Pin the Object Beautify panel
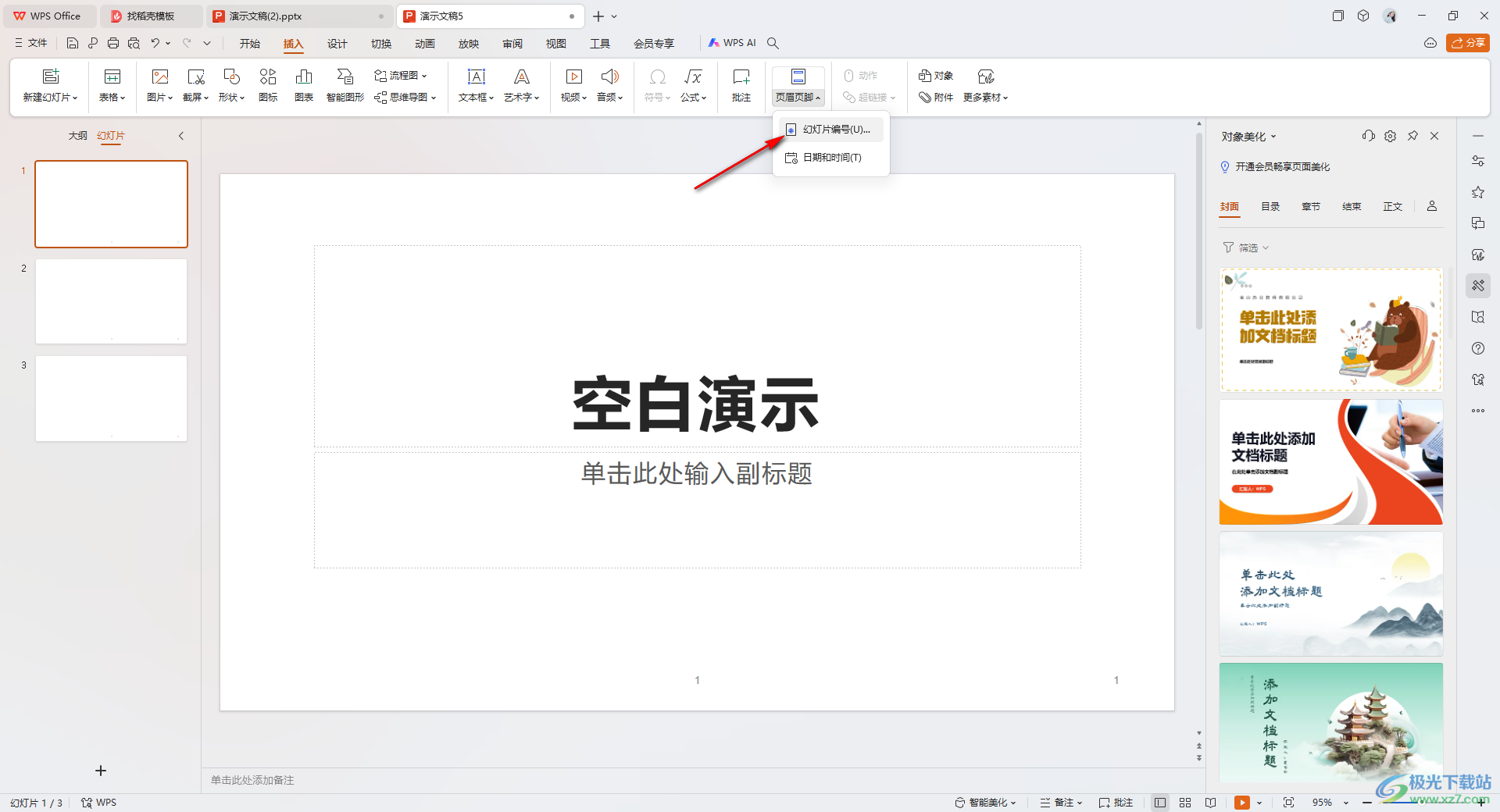Image resolution: width=1500 pixels, height=812 pixels. coord(1412,136)
